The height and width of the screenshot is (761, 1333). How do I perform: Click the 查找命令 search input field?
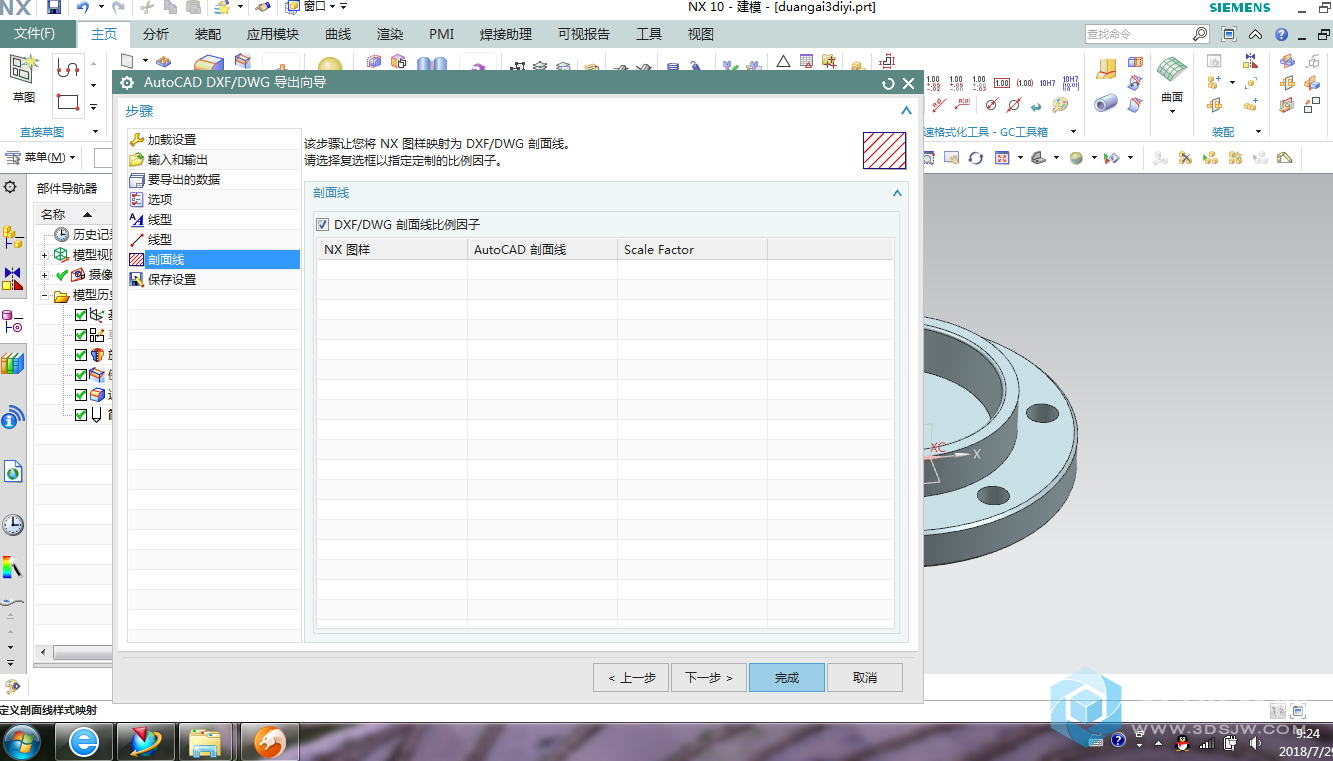[1138, 34]
